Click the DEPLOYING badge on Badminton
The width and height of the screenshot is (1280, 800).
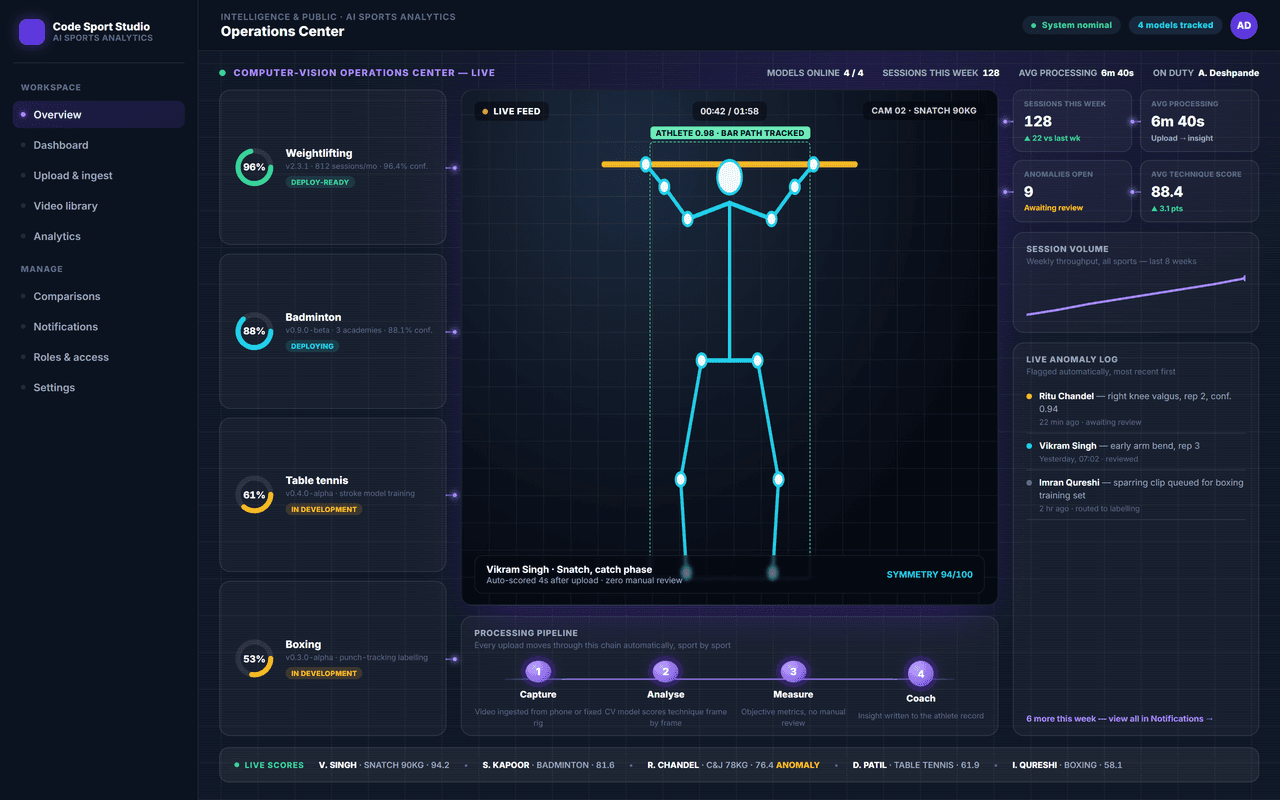pos(312,346)
